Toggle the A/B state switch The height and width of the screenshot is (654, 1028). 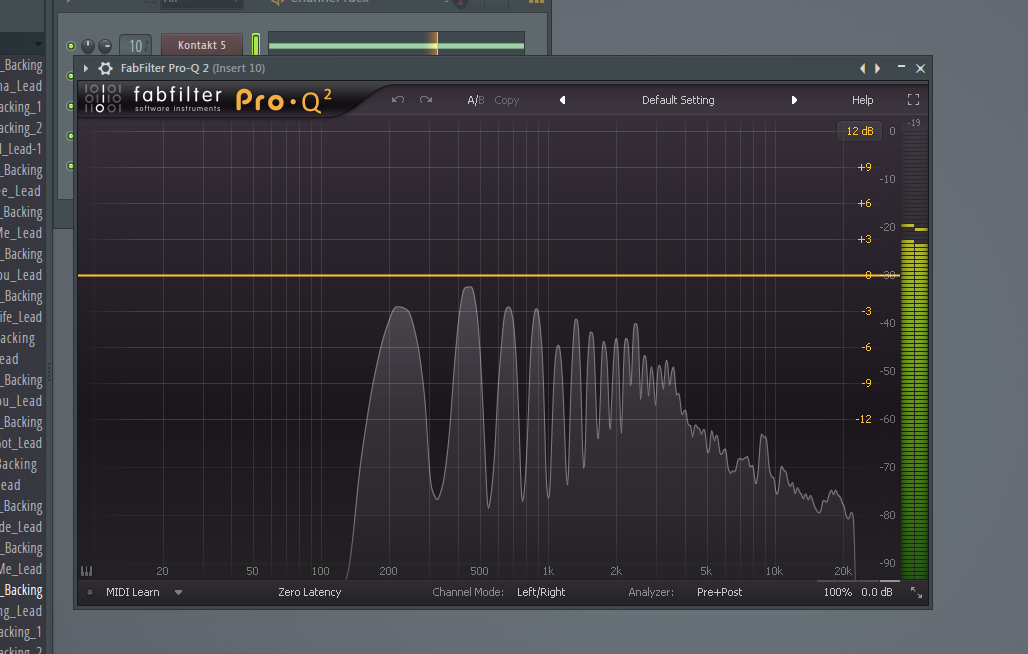point(475,100)
